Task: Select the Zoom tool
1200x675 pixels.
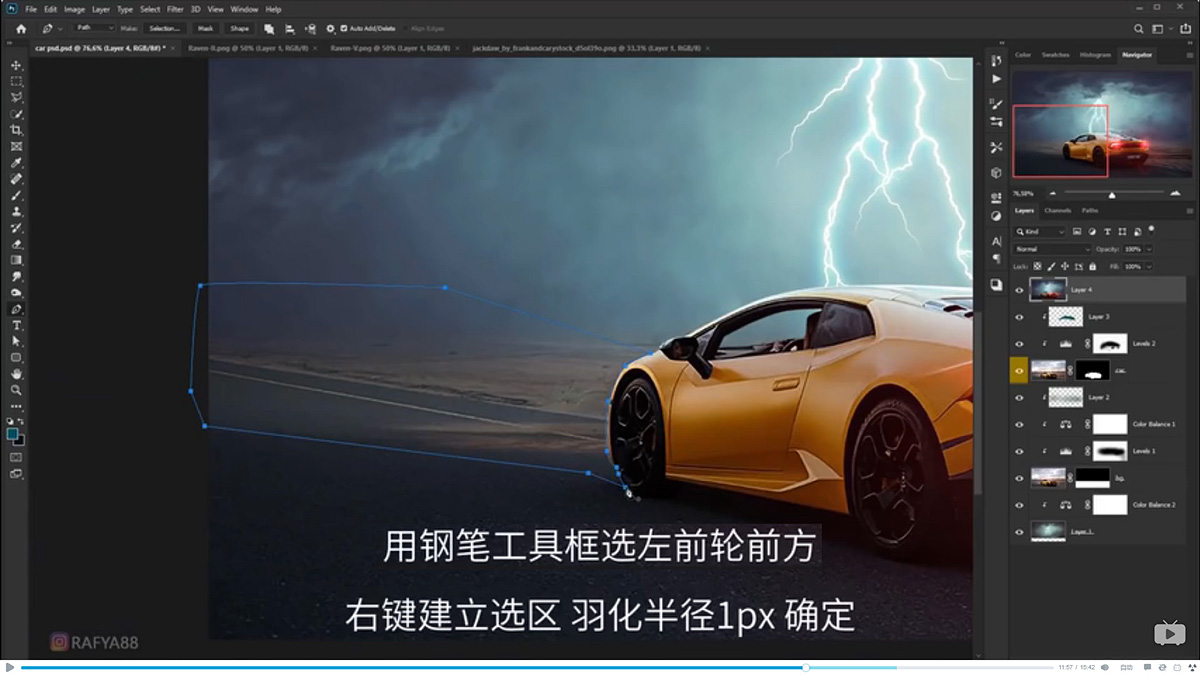Action: [15, 392]
